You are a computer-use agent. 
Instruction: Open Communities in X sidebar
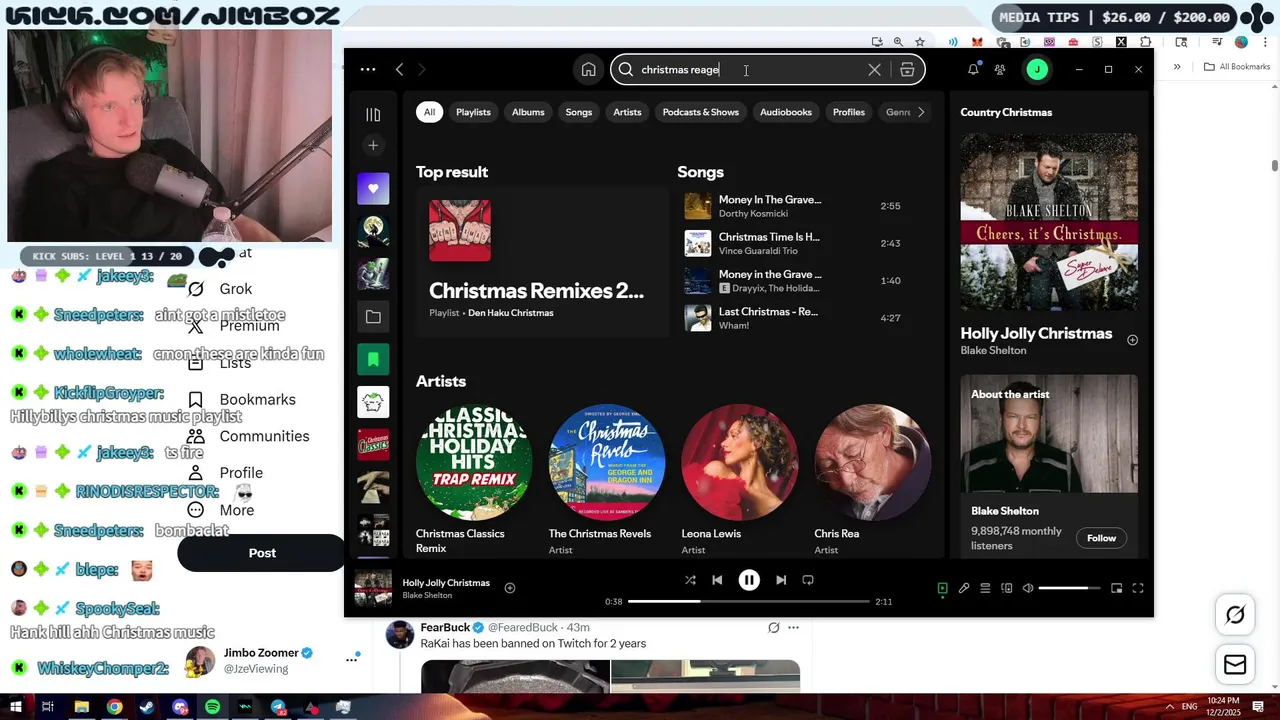tap(248, 436)
